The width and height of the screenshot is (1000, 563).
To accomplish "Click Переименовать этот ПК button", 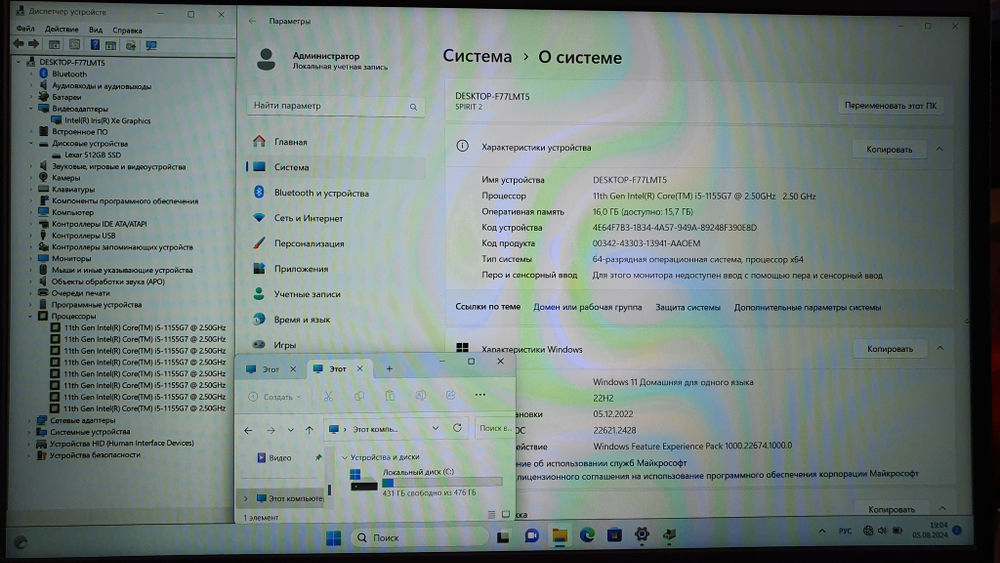I will tap(890, 106).
